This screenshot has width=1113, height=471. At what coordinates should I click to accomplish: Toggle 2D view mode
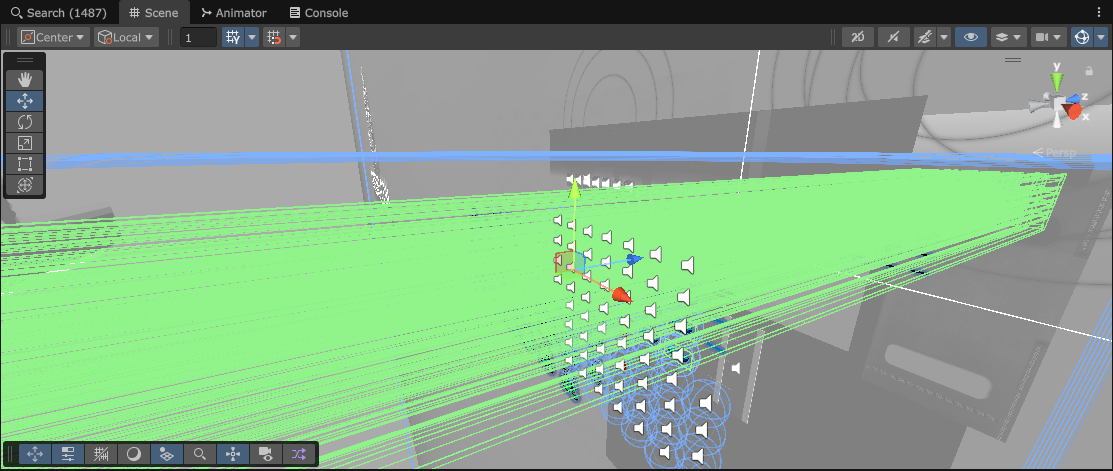click(x=857, y=37)
